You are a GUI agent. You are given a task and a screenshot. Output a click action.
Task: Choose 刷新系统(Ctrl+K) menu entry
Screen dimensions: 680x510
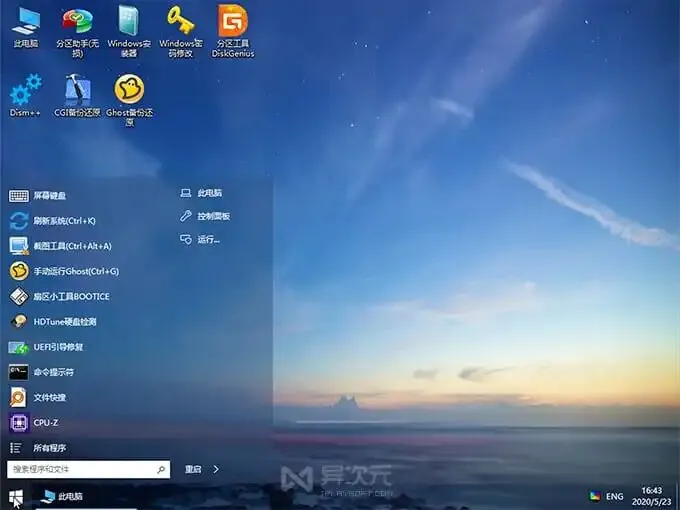coord(65,221)
